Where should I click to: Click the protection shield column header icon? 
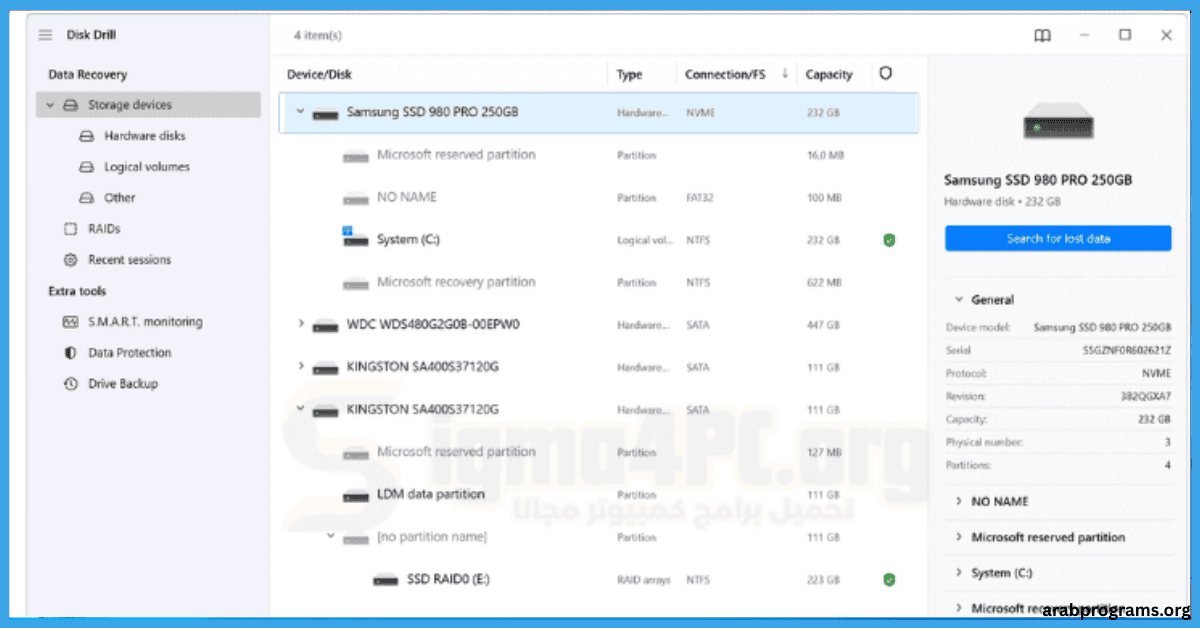point(885,74)
